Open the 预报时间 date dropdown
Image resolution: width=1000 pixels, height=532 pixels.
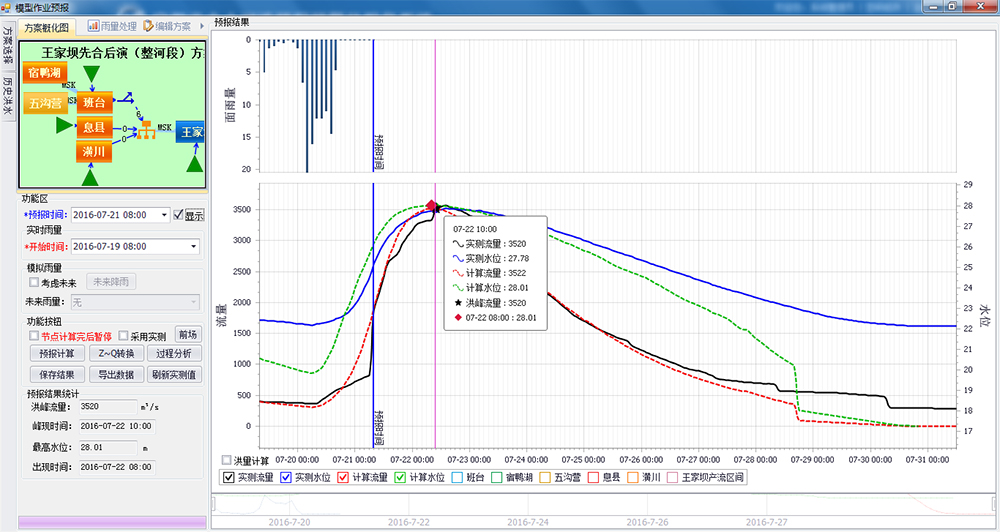pos(163,215)
